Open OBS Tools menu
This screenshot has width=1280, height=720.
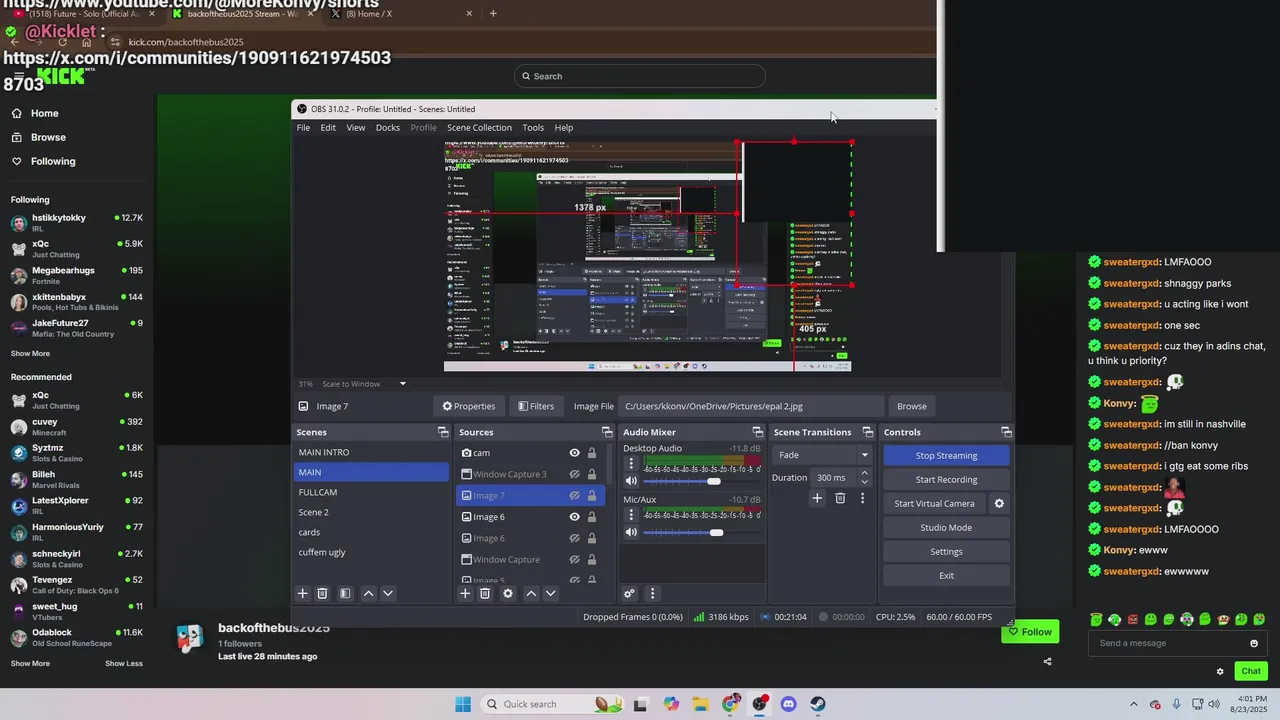tap(533, 127)
